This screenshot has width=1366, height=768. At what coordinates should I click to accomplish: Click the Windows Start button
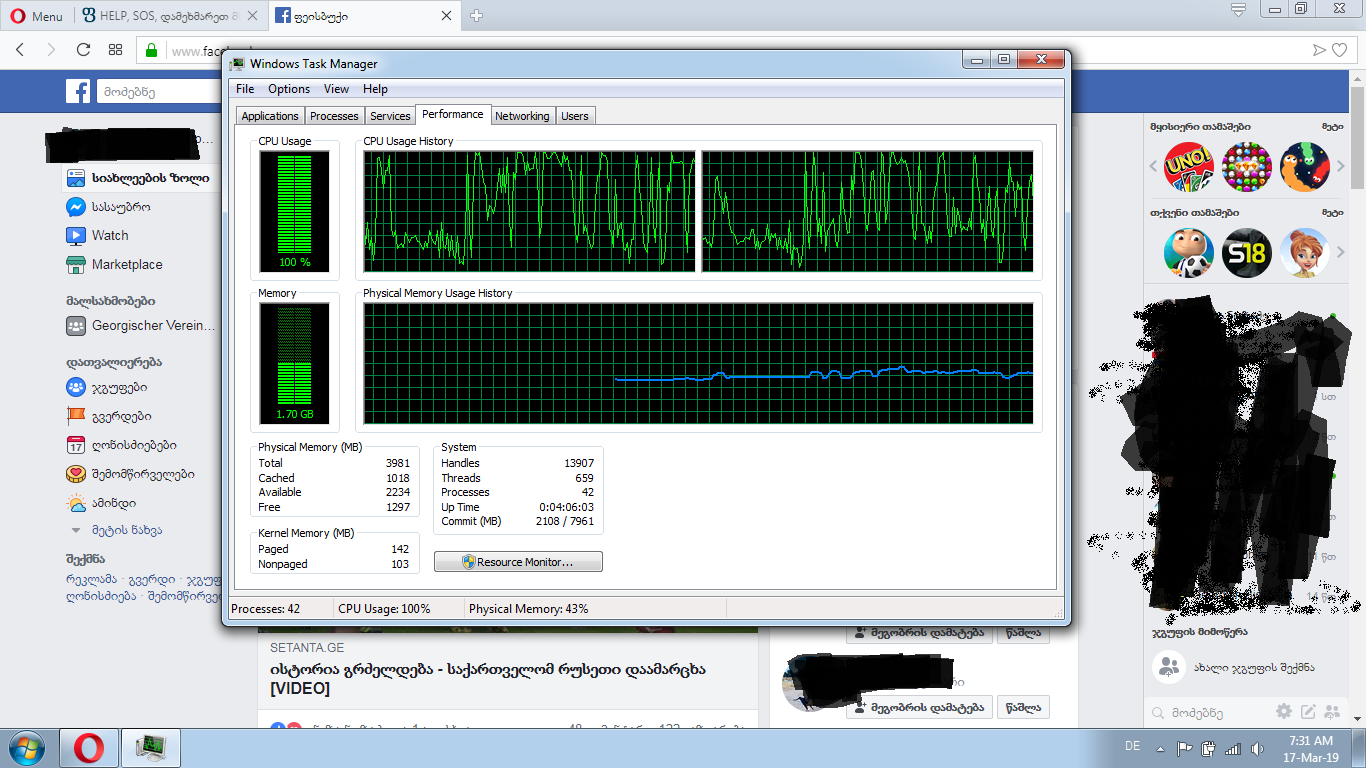click(x=25, y=748)
